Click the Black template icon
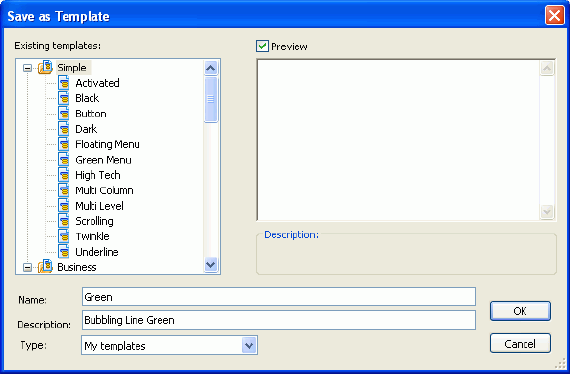The image size is (570, 374). (x=64, y=98)
